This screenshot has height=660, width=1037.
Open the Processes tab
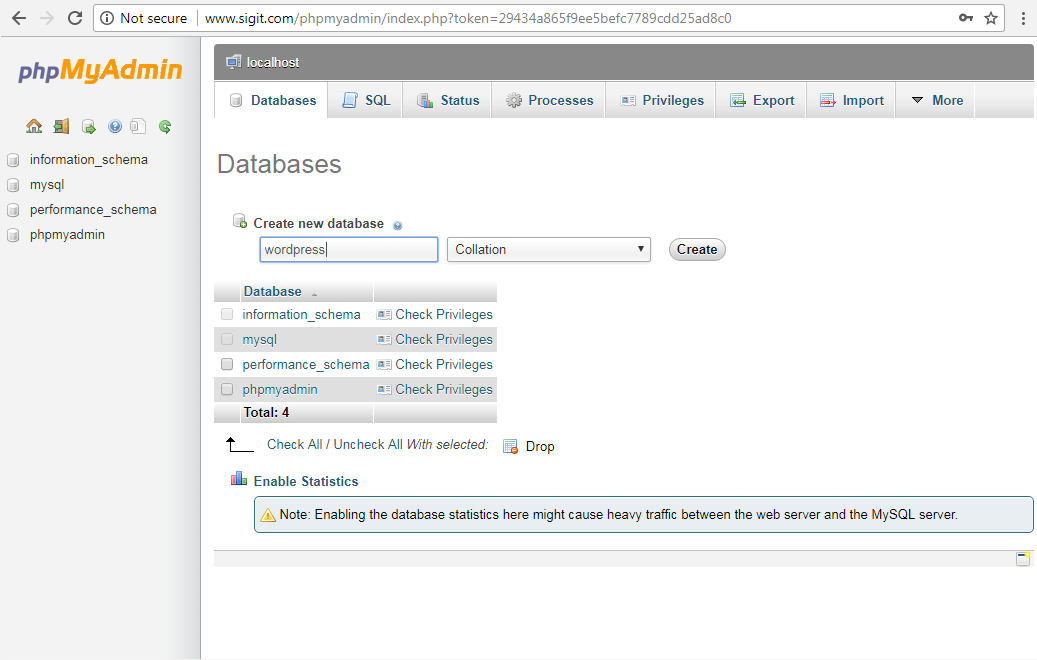[549, 101]
